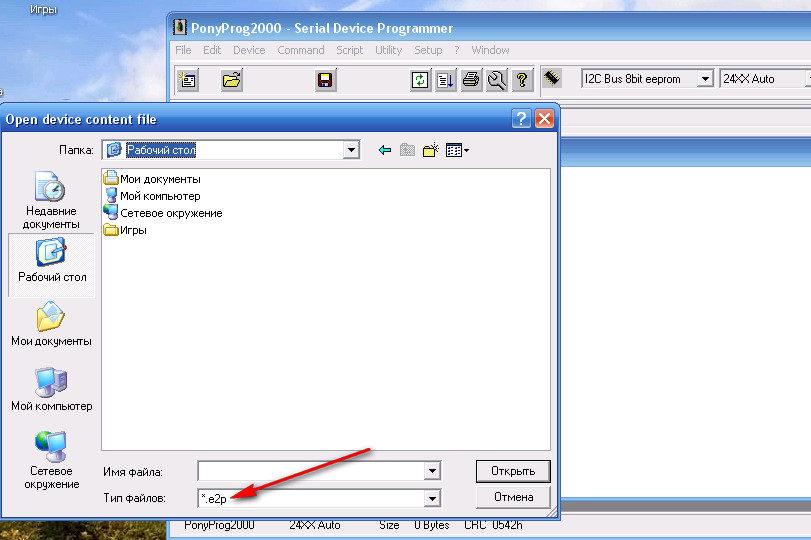Open the 24XX Auto device type combo box
Image resolution: width=811 pixels, height=540 pixels.
coord(764,79)
